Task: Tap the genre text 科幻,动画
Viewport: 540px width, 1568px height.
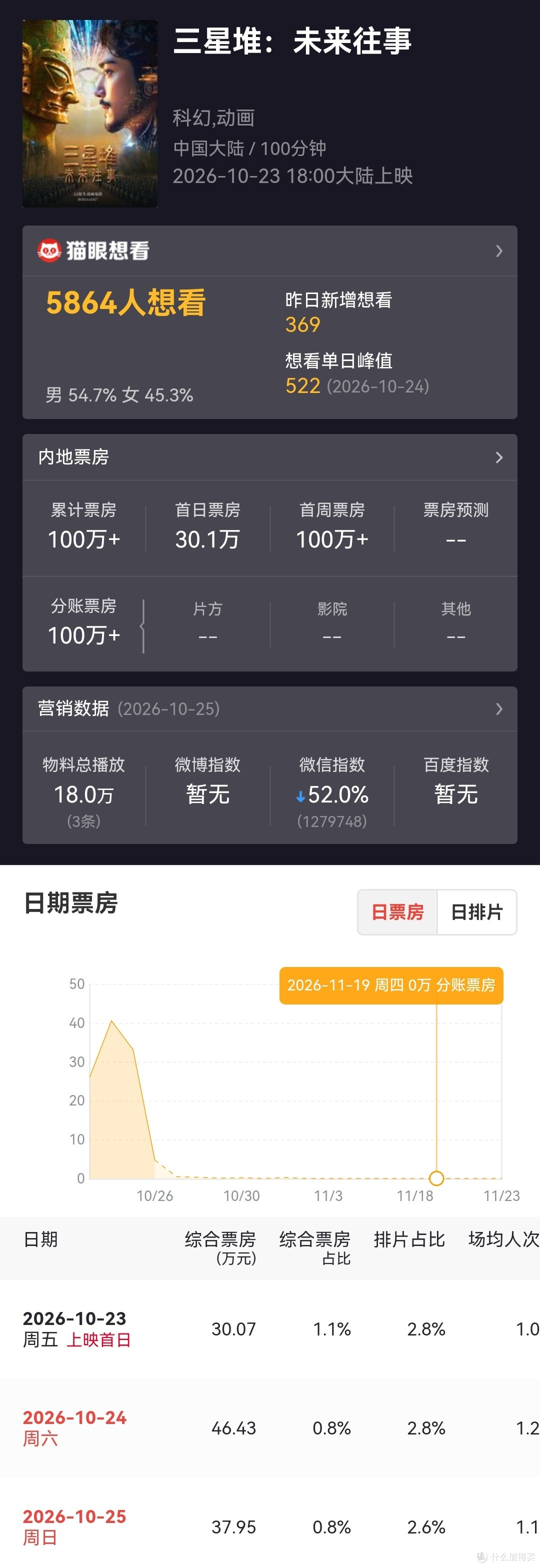Action: (x=213, y=117)
